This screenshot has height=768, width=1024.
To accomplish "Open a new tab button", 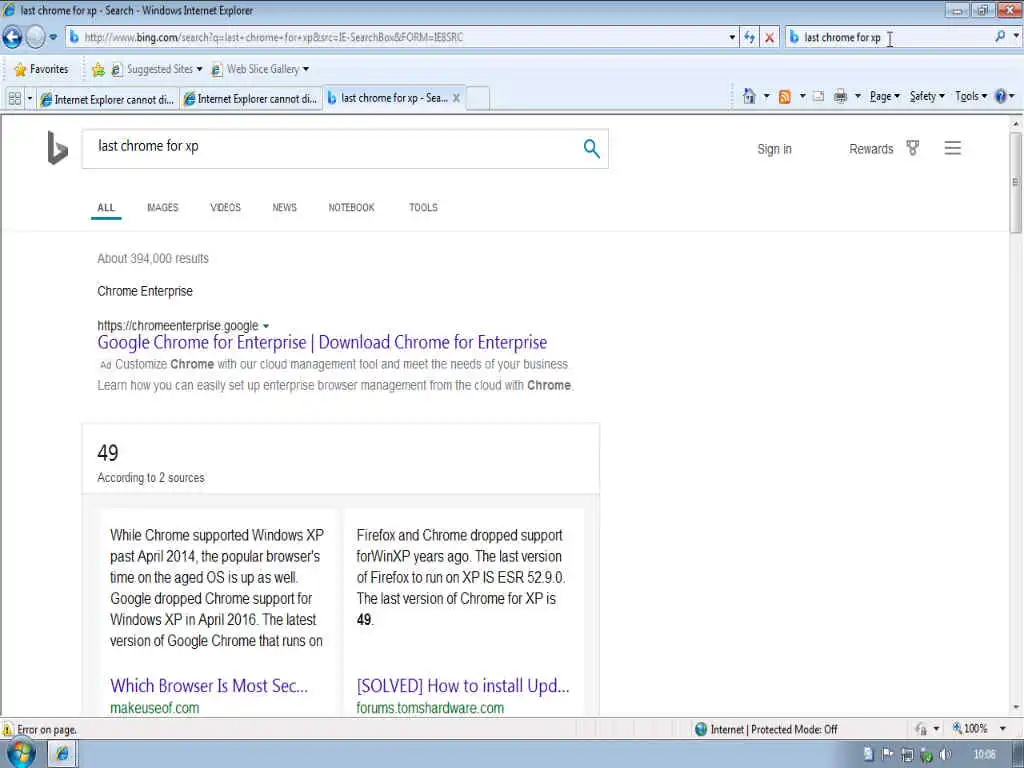I will point(478,98).
